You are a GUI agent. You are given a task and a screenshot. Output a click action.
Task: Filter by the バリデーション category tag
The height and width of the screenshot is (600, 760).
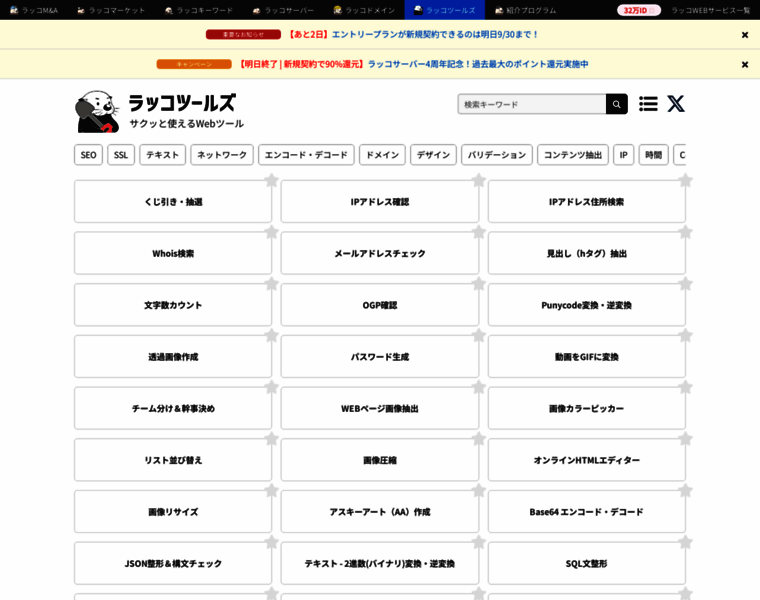[497, 155]
